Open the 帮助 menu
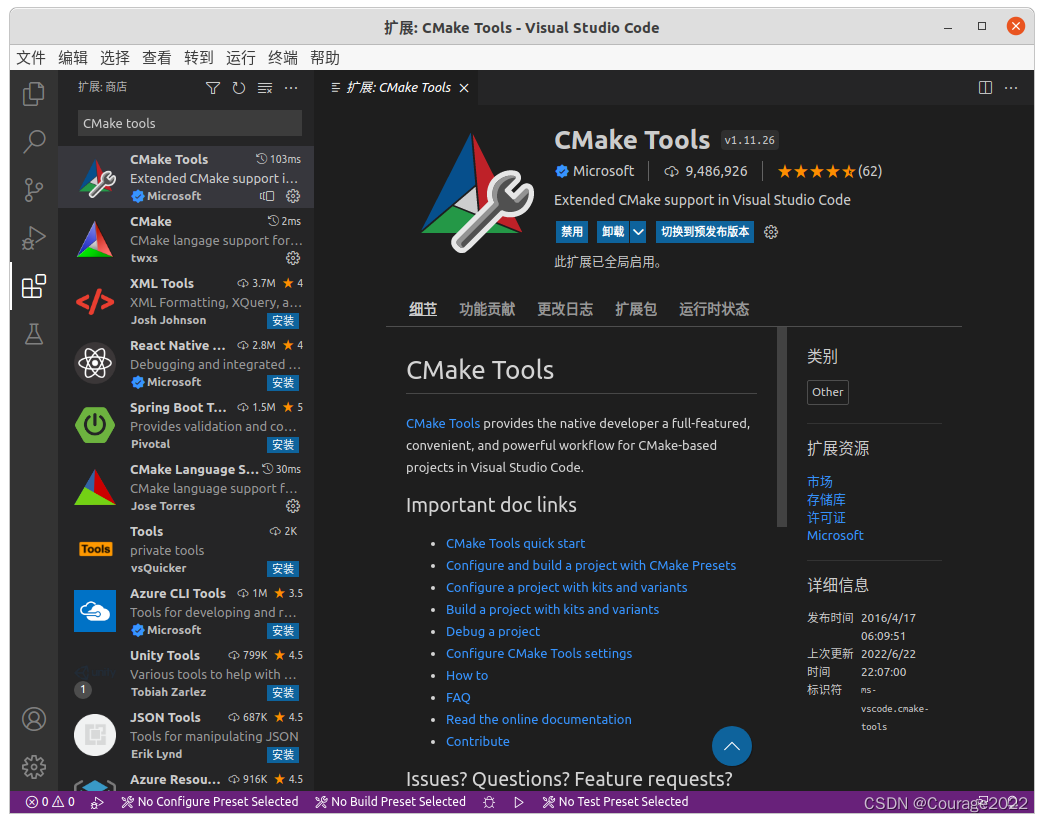The width and height of the screenshot is (1044, 823). click(x=325, y=58)
